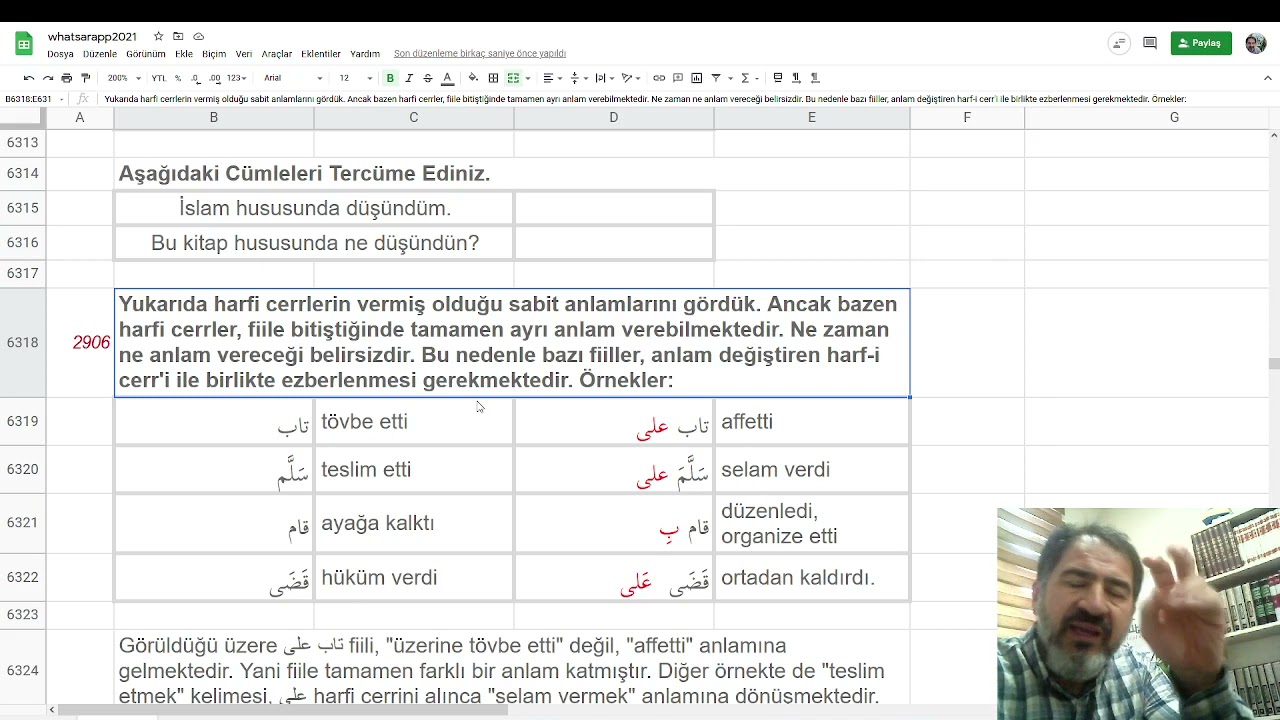Toggle strikethrough formatting
Viewport: 1280px width, 720px height.
pos(428,78)
